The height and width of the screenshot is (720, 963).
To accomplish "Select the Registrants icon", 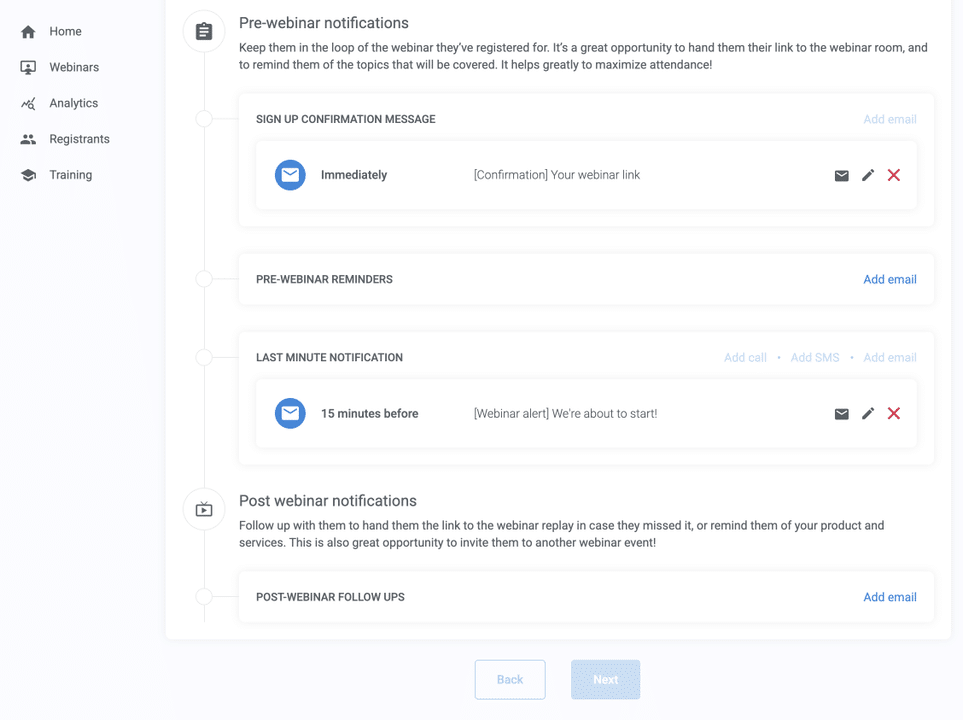I will pos(28,139).
